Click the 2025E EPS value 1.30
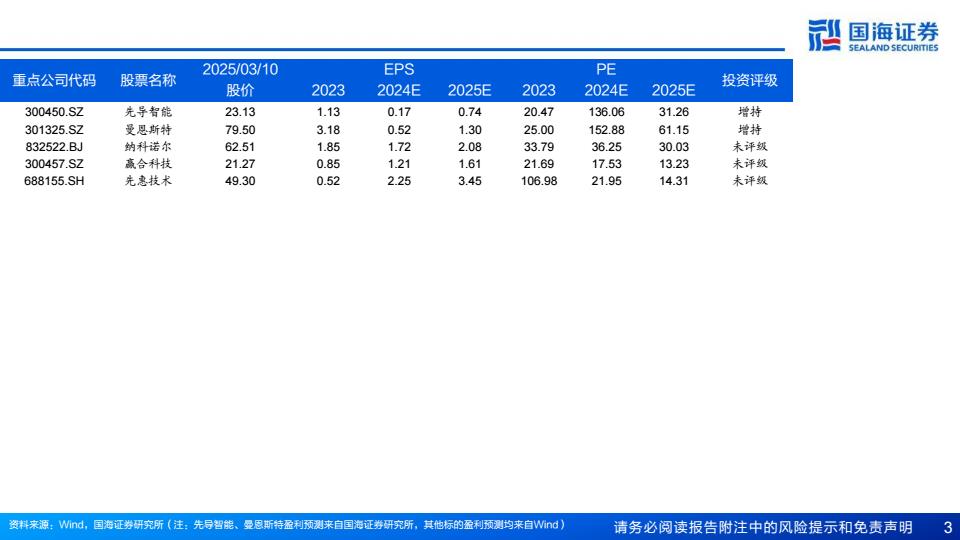The width and height of the screenshot is (960, 540). (470, 130)
